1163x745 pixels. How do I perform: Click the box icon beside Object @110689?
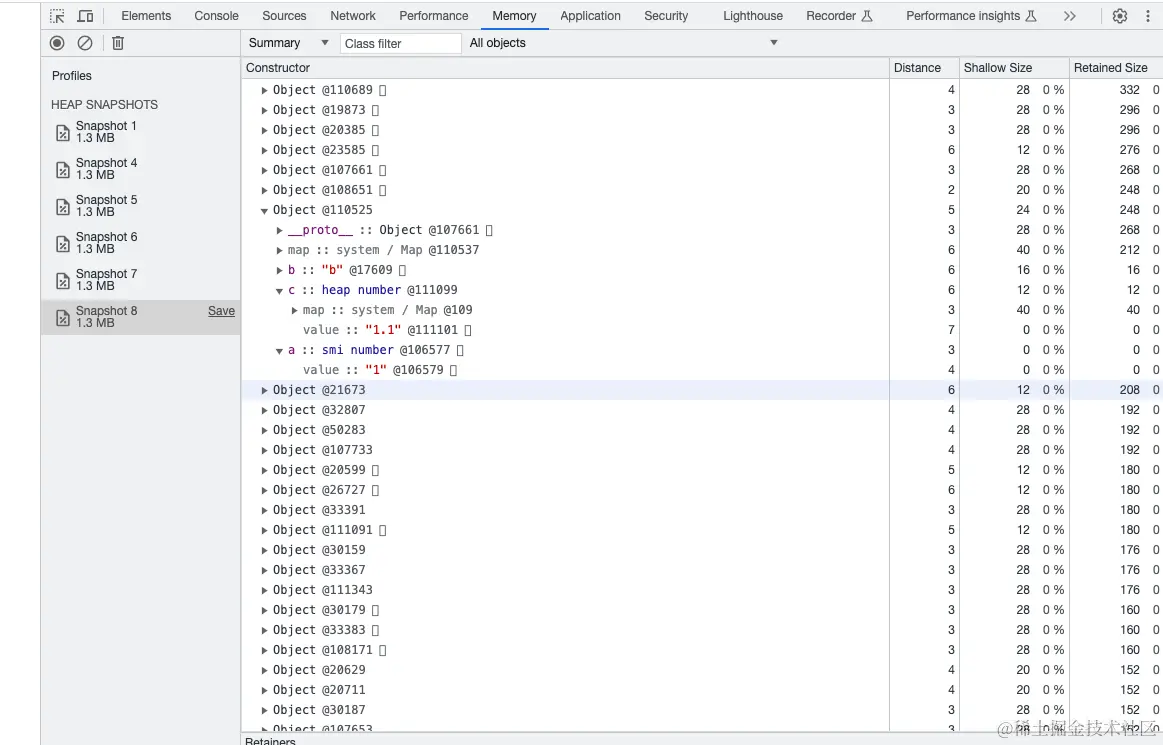pos(383,90)
